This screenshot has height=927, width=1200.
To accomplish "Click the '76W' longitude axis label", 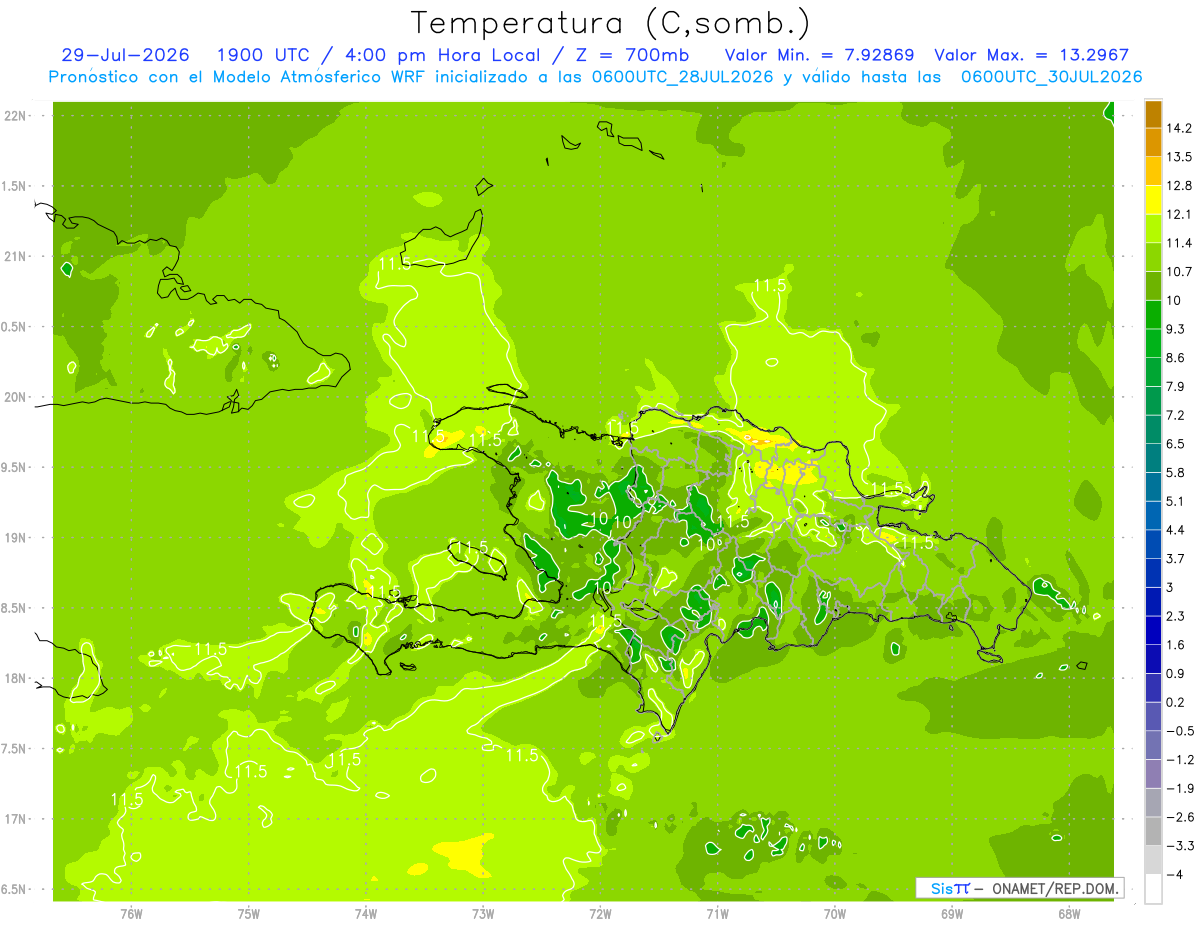I will 131,914.
